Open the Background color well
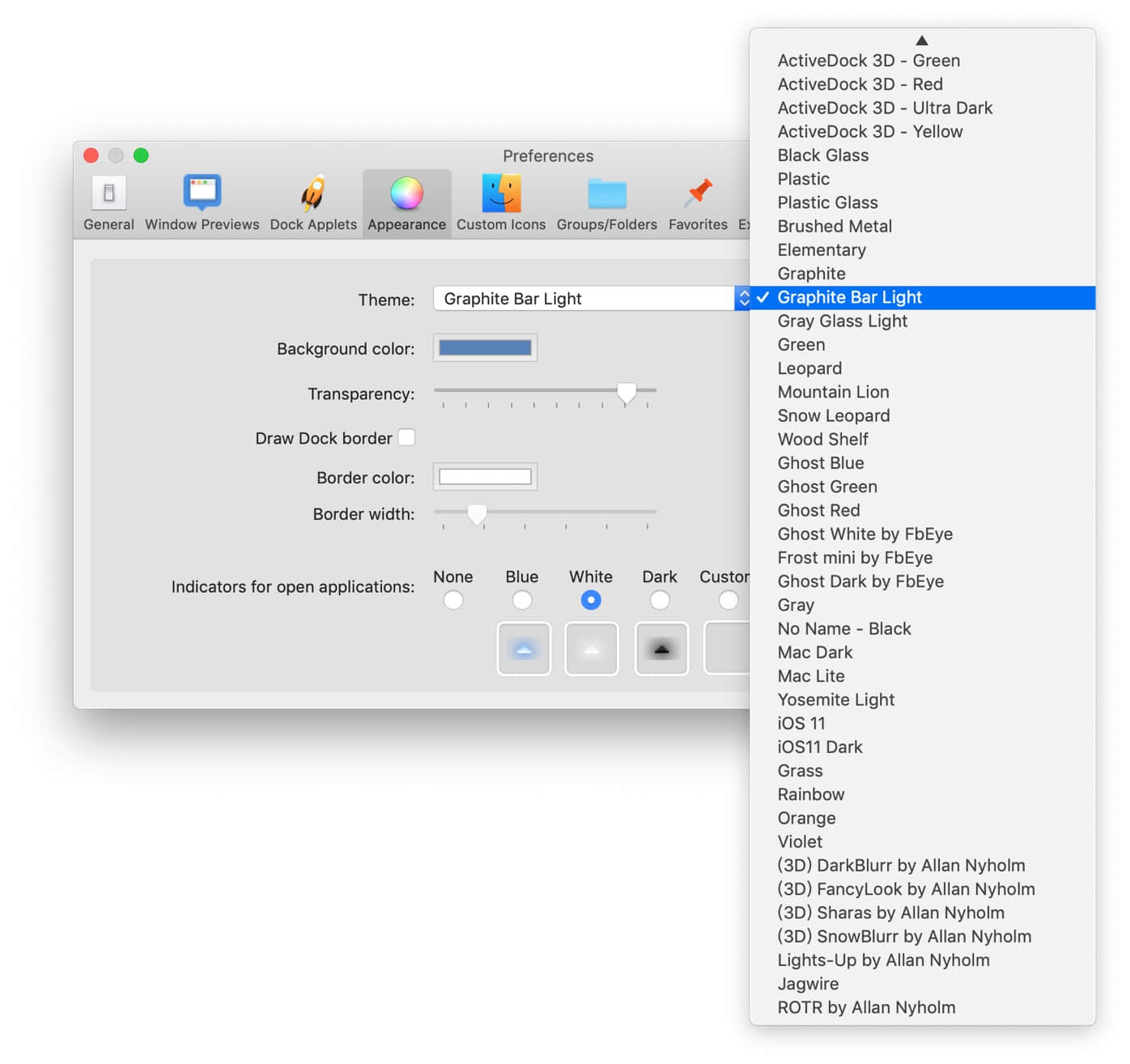The width and height of the screenshot is (1130, 1064). (485, 347)
